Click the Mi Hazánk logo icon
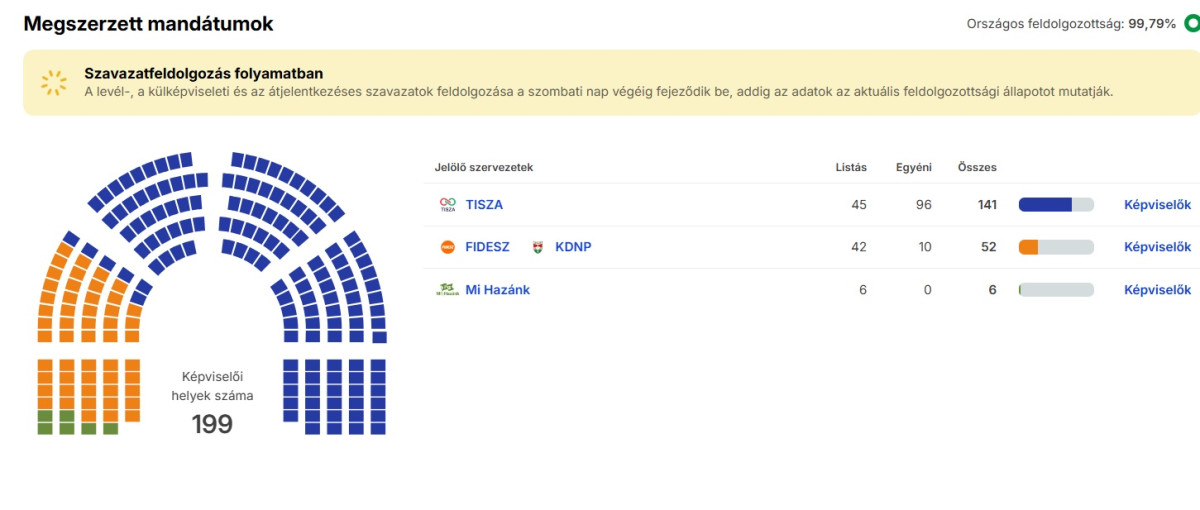Viewport: 1200px width, 510px height. (x=447, y=290)
